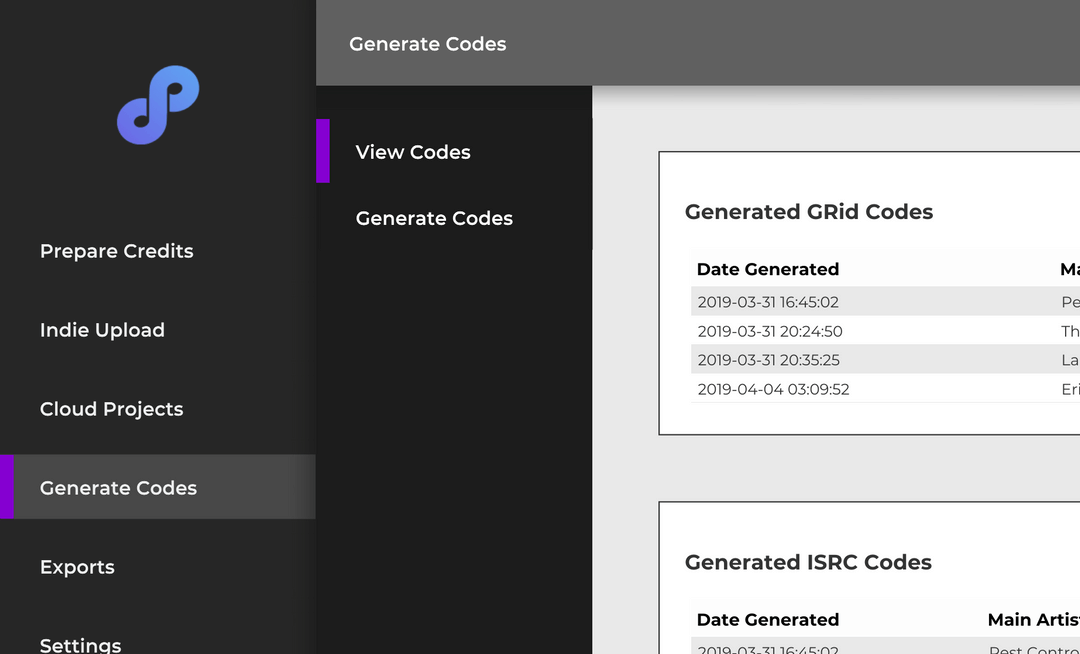Click the Generate Codes page title
Image resolution: width=1080 pixels, height=654 pixels.
click(428, 44)
